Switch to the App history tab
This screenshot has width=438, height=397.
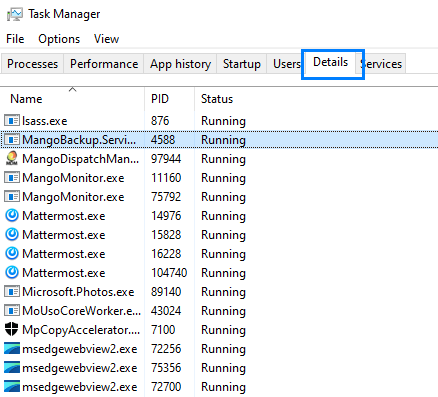click(x=180, y=64)
